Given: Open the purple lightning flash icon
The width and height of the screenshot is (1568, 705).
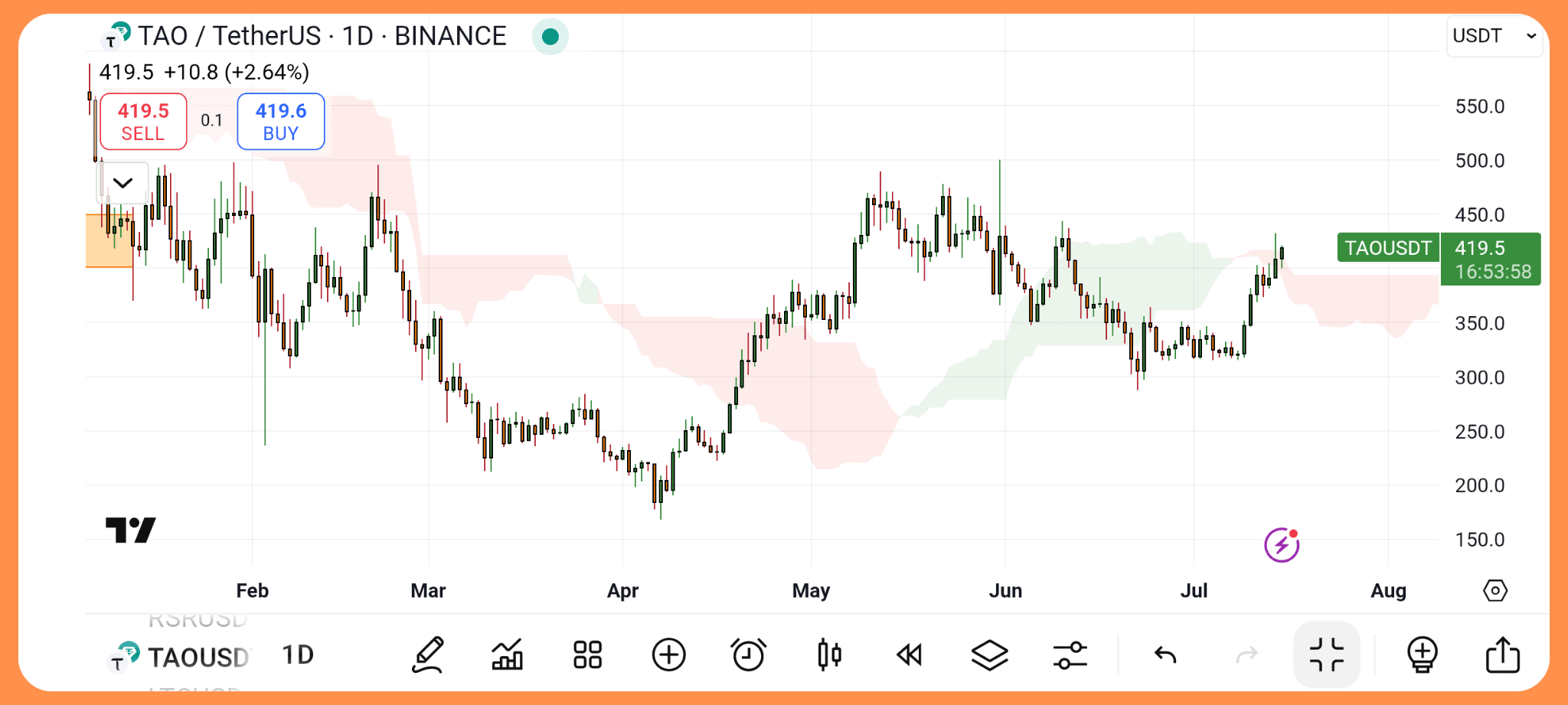Looking at the screenshot, I should pyautogui.click(x=1282, y=545).
